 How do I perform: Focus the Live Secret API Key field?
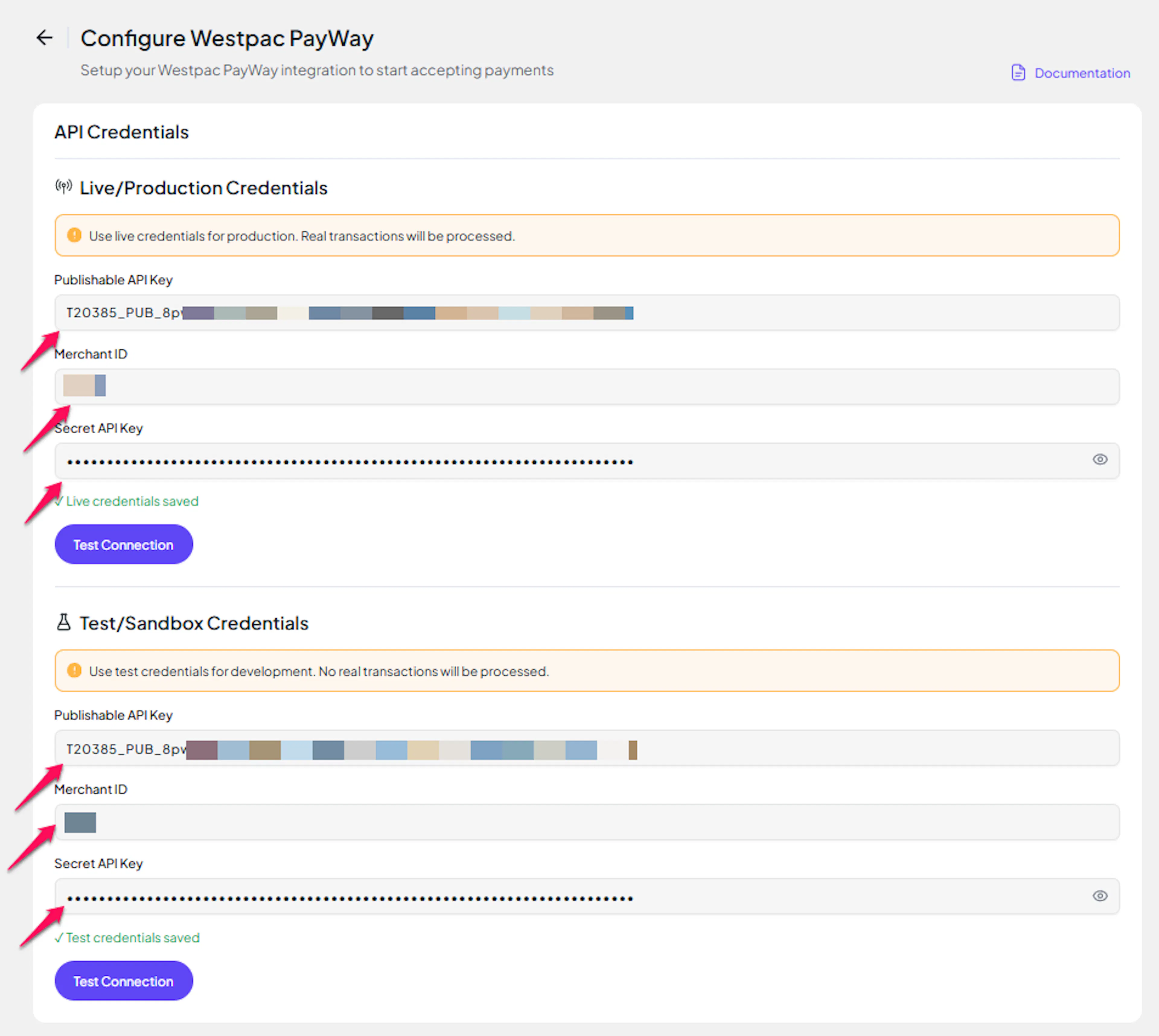587,461
